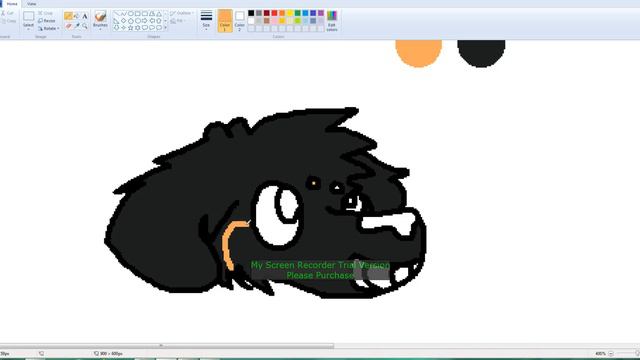Choose the Line shape
The width and height of the screenshot is (640, 360).
point(117,13)
